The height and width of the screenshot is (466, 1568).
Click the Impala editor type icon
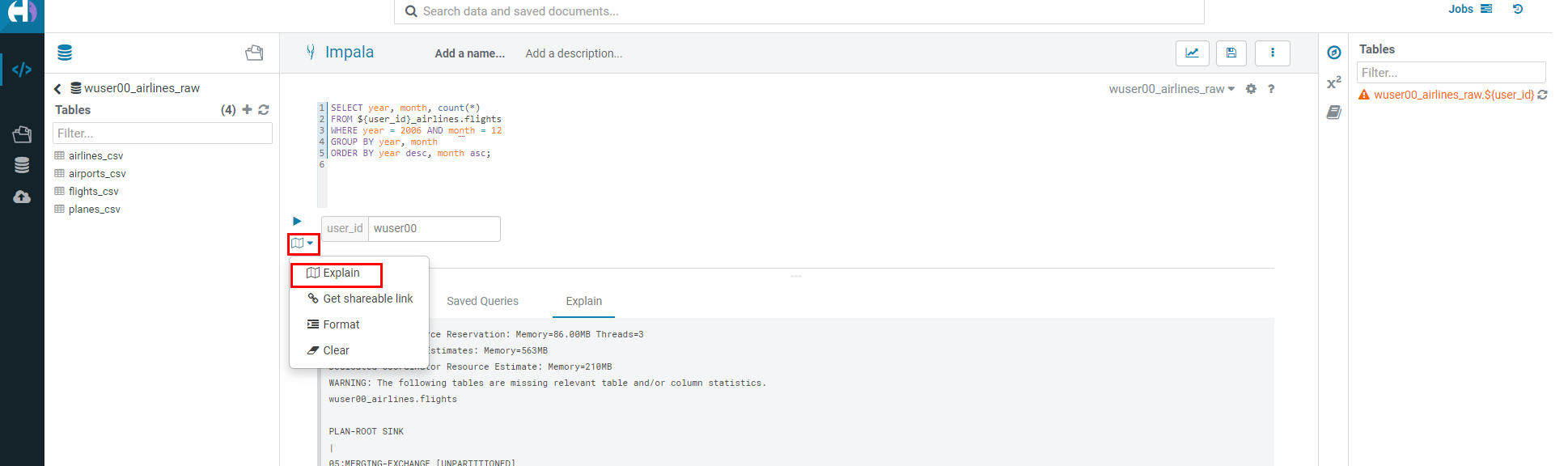(x=311, y=52)
